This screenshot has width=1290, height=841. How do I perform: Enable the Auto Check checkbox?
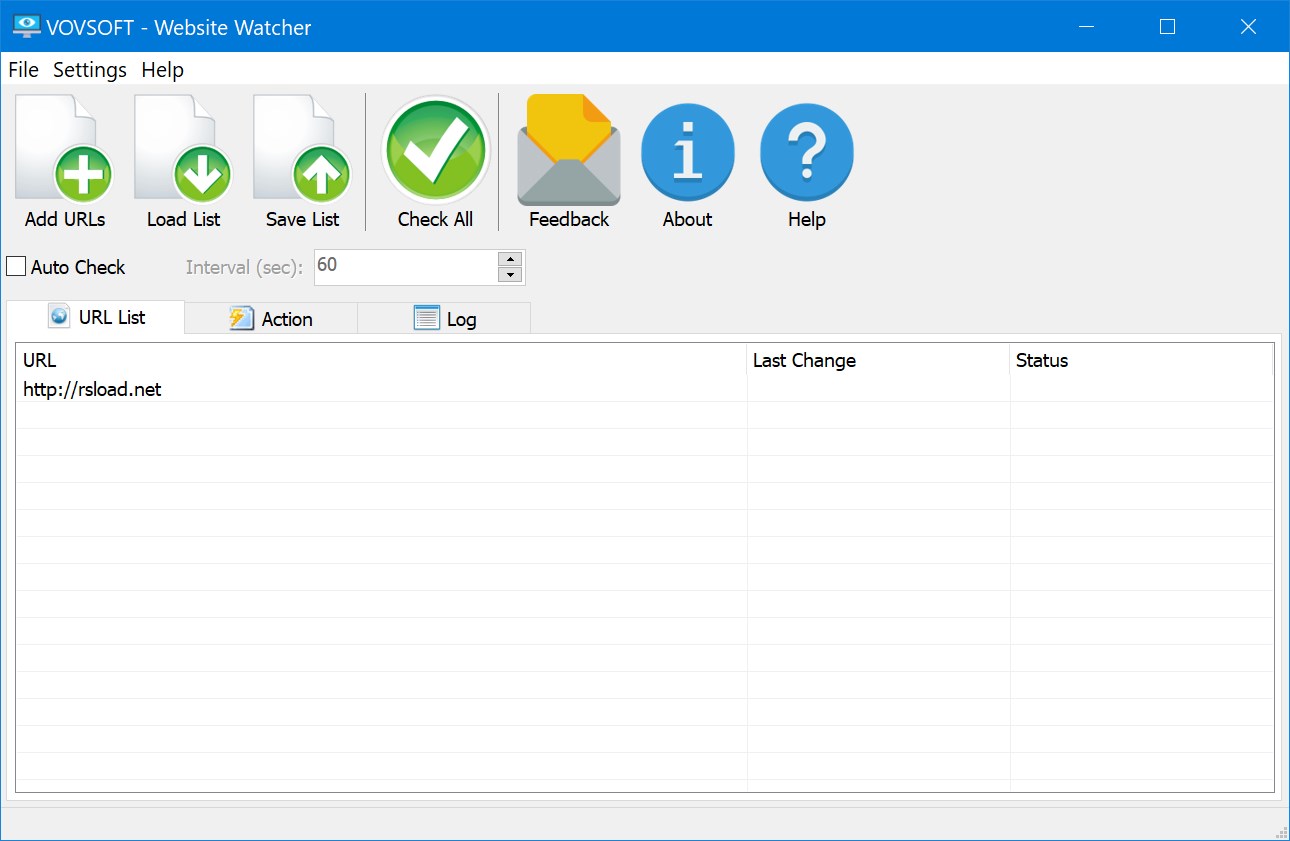(x=15, y=266)
